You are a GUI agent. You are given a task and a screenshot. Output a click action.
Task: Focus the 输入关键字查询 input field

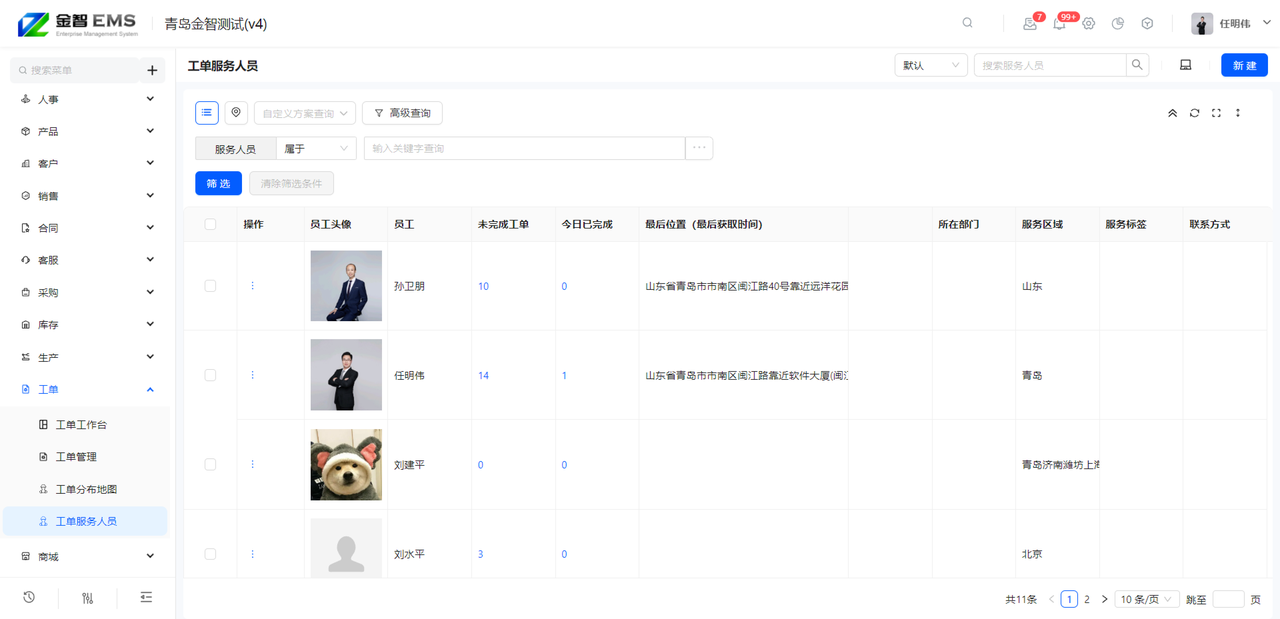(524, 148)
